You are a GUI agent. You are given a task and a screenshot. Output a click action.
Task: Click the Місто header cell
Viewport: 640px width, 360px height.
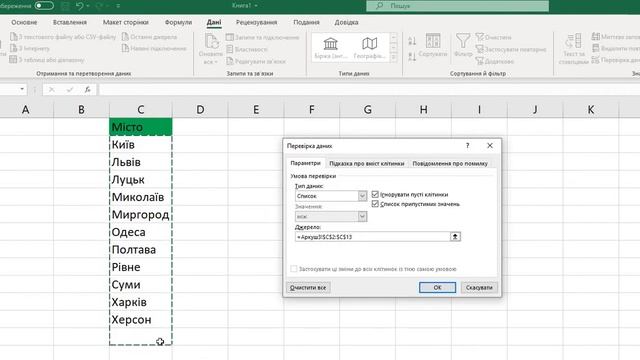141,127
